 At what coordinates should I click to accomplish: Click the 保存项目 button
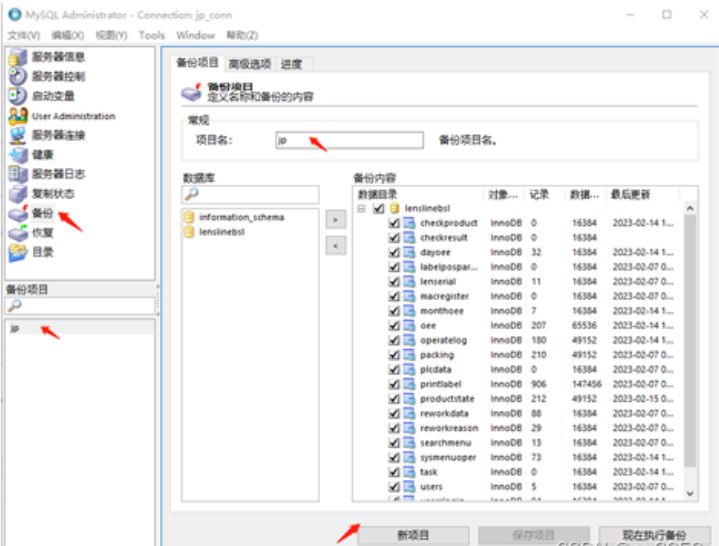tap(533, 535)
